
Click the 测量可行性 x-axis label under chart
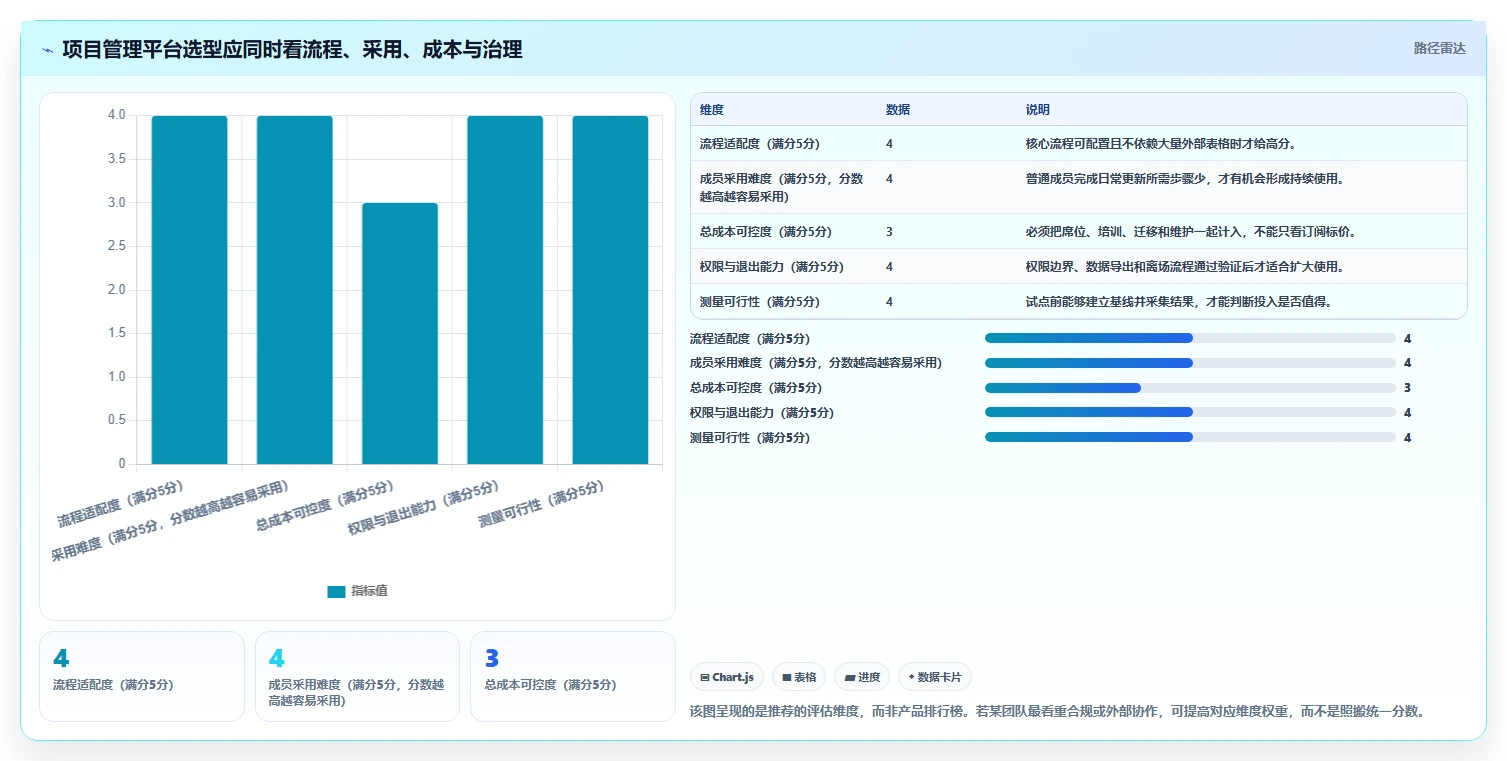(x=542, y=505)
